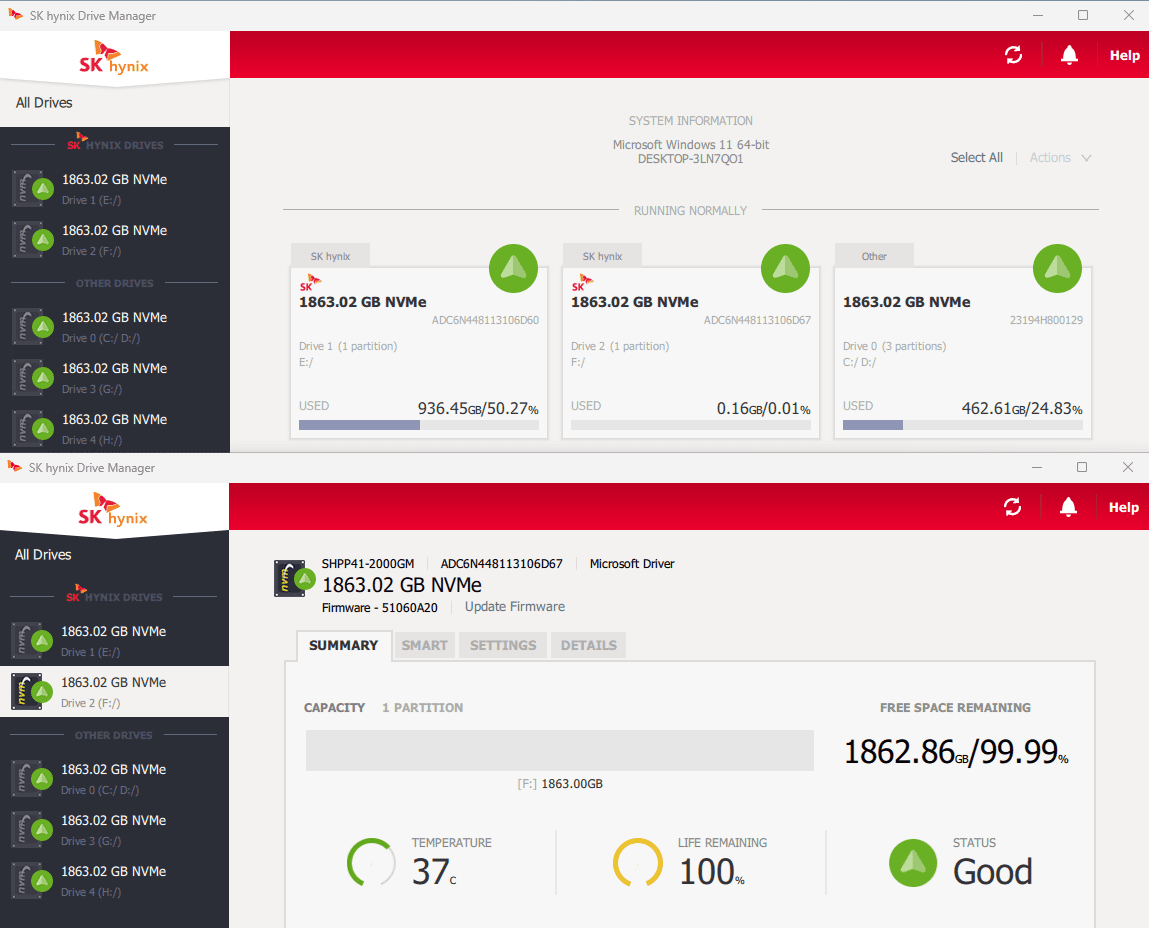Click '1862.86GB/99.99%' free space value
The width and height of the screenshot is (1149, 928).
pos(956,752)
